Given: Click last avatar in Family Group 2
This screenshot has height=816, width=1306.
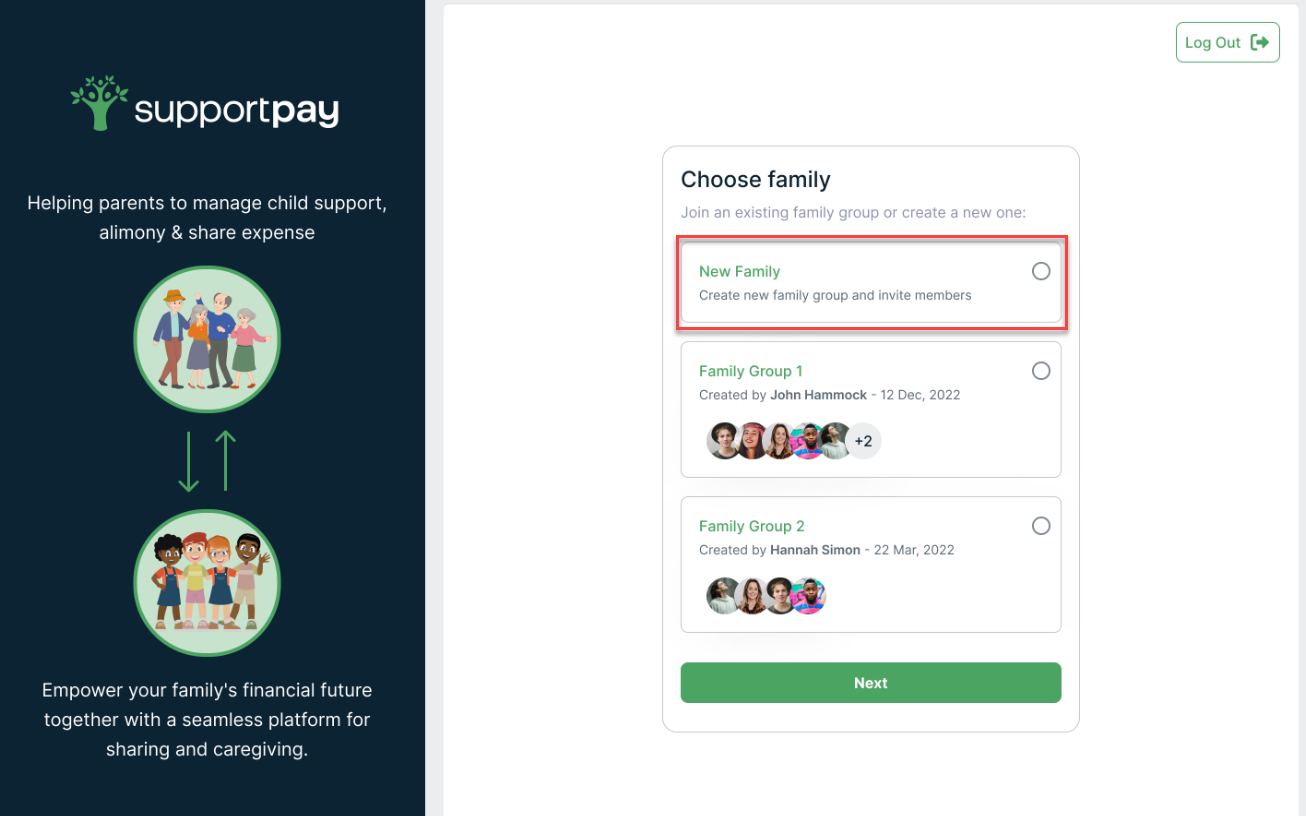Looking at the screenshot, I should pyautogui.click(x=808, y=596).
